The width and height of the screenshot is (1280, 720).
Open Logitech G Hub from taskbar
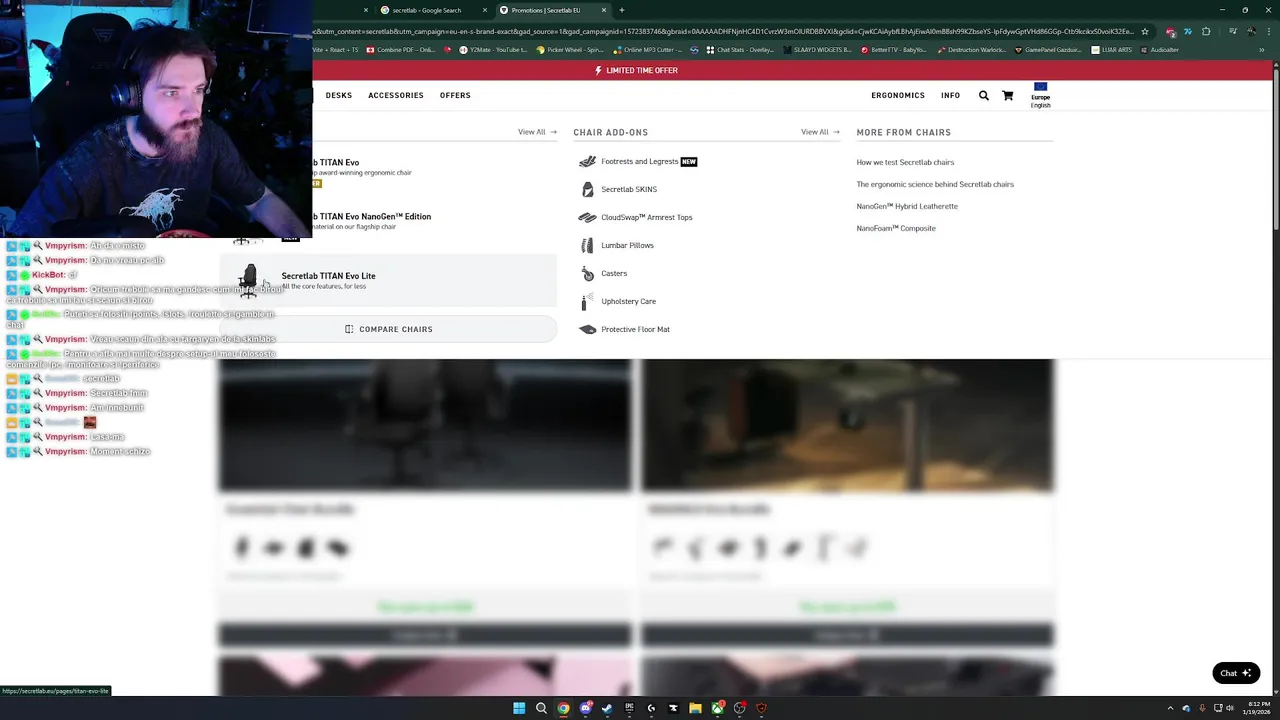651,708
